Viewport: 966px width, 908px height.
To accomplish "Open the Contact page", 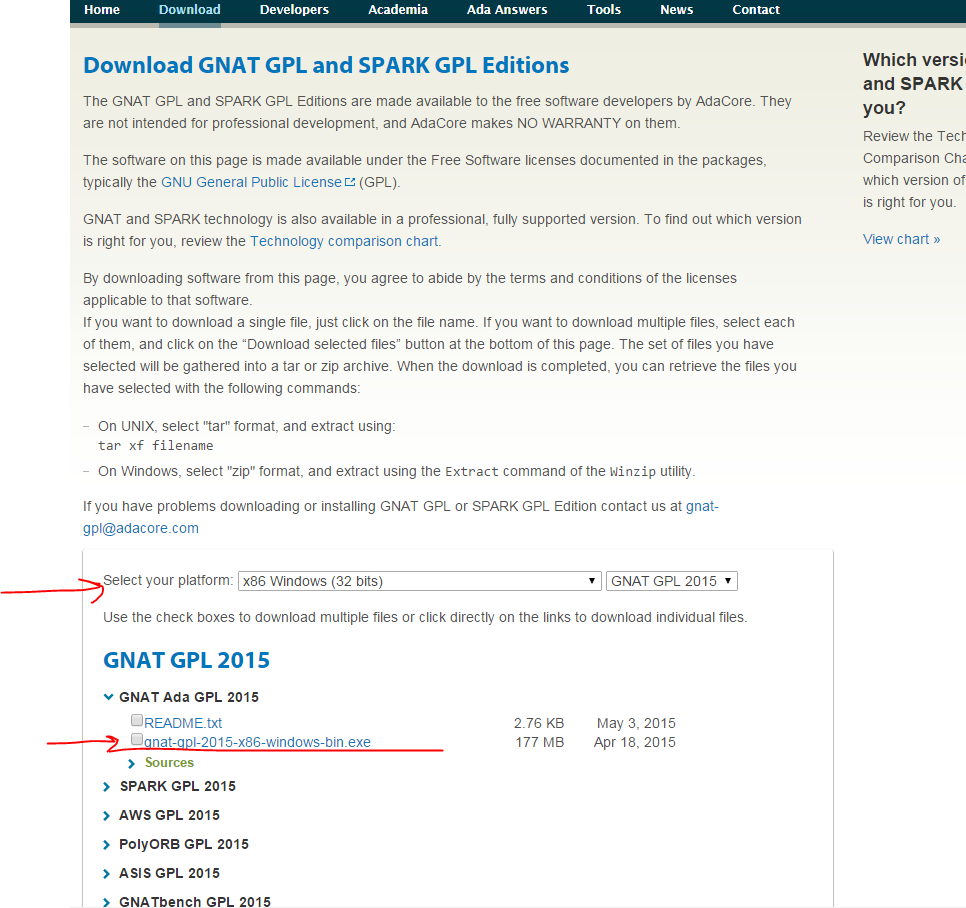I will point(755,10).
